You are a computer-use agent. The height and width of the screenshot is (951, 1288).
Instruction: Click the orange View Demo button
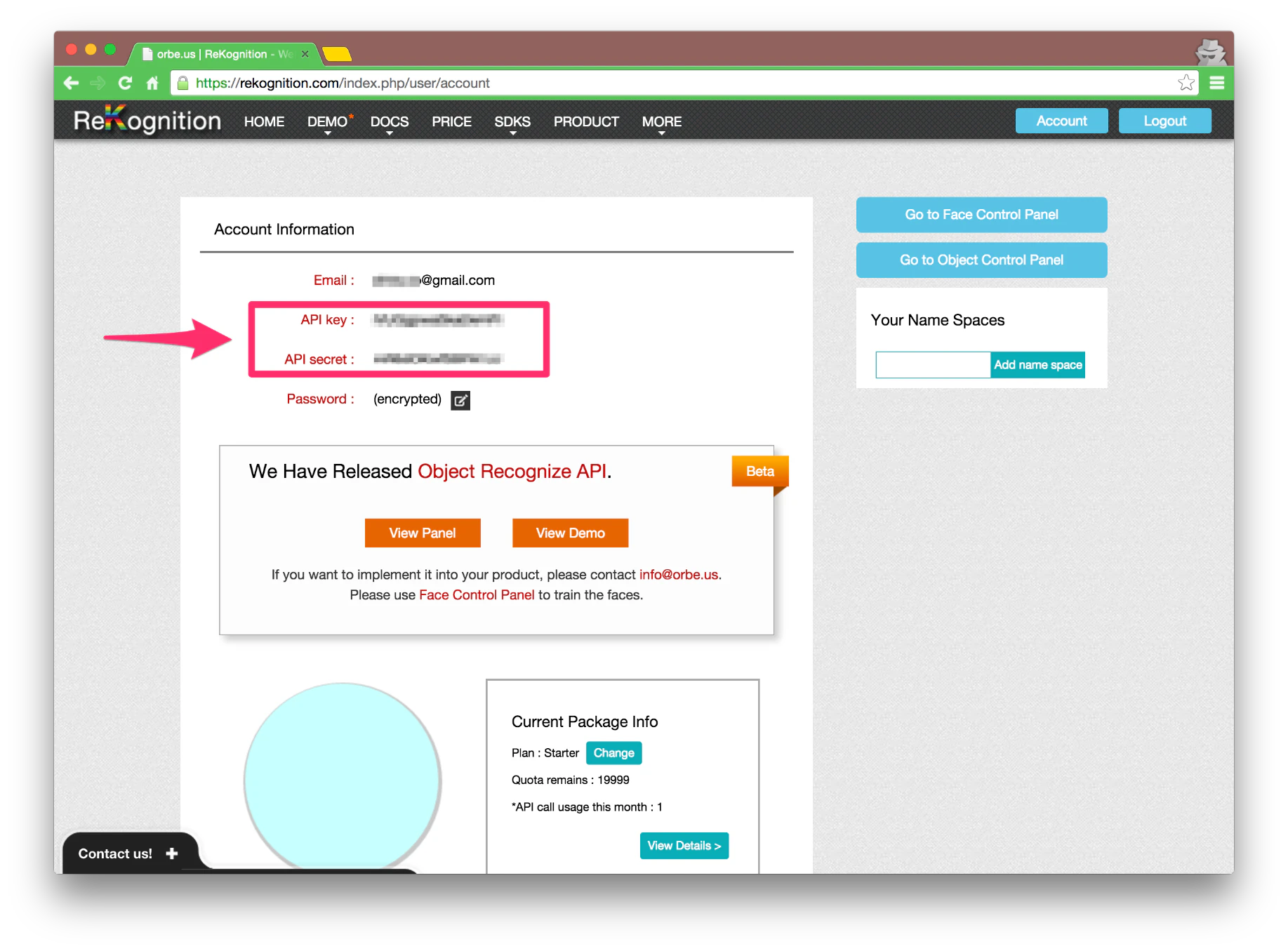tap(570, 533)
